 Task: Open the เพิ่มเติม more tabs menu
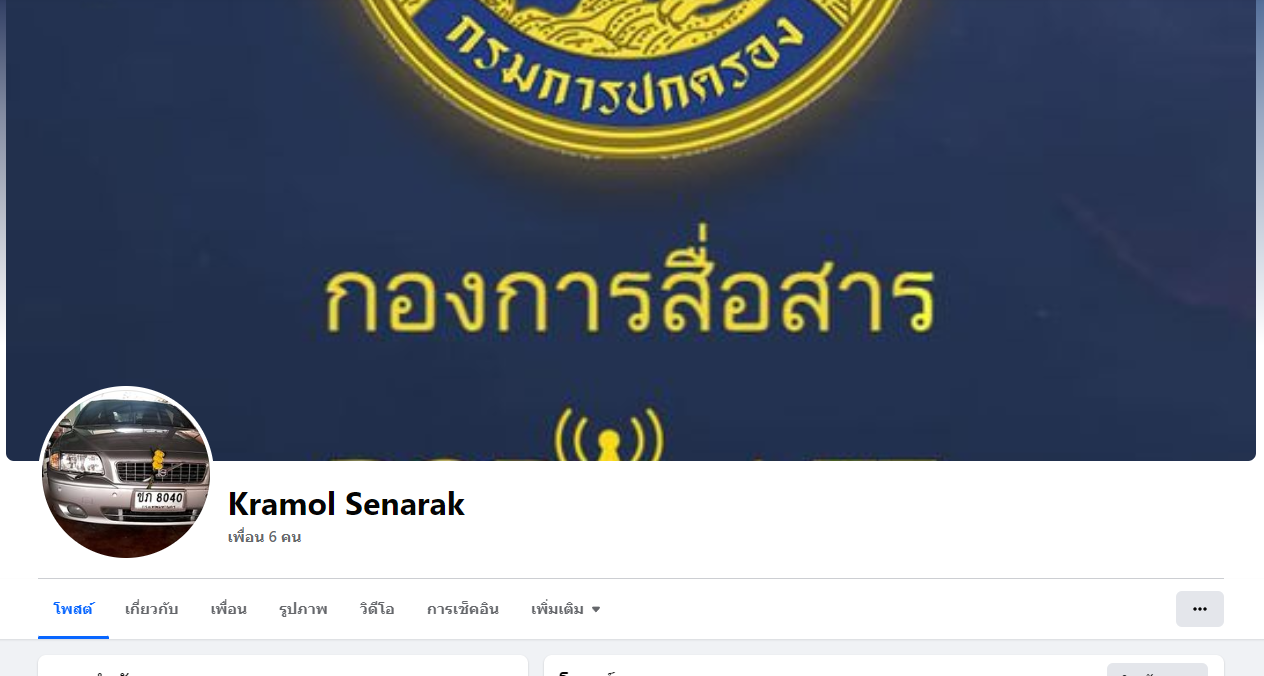coord(566,609)
